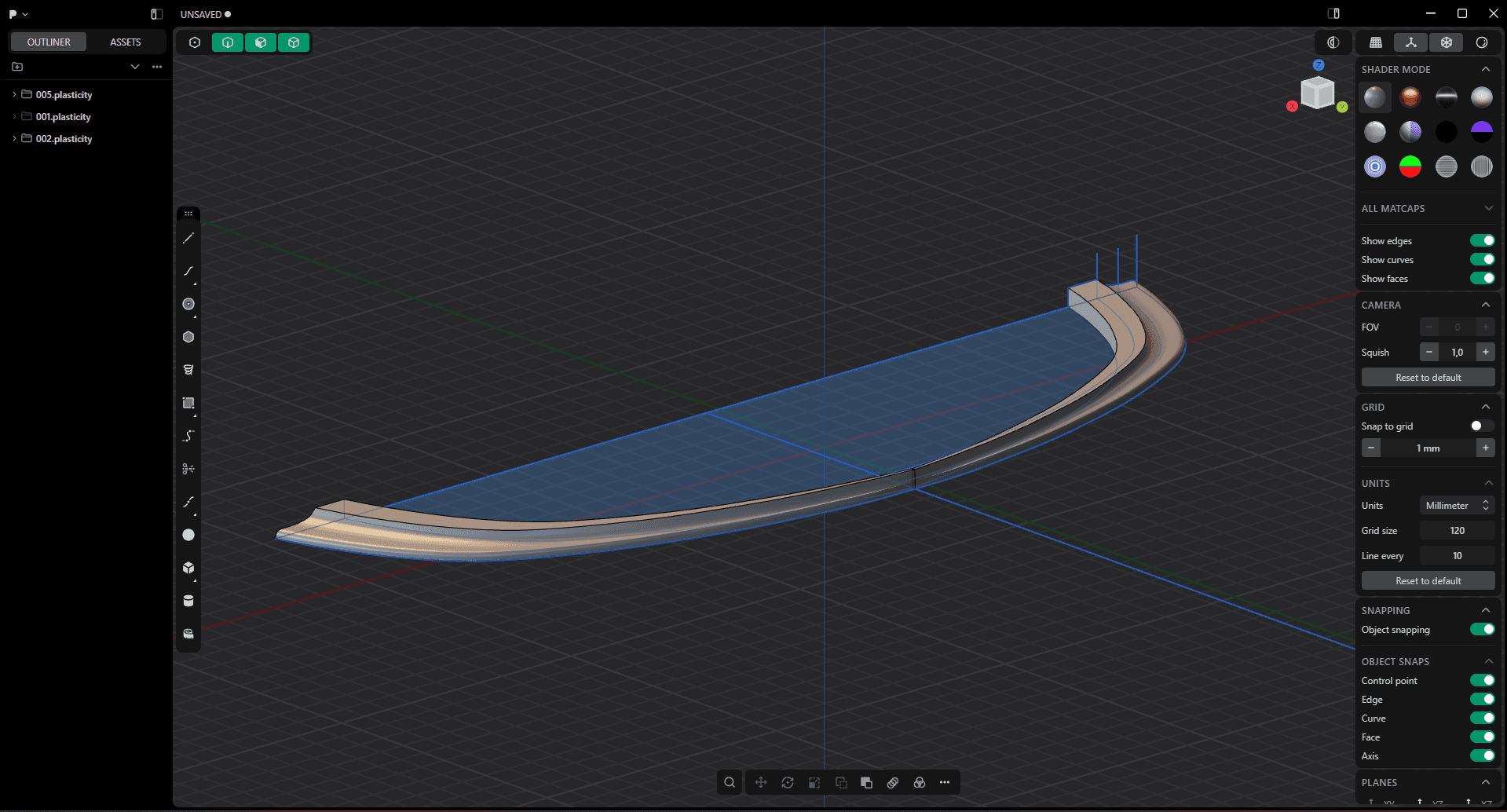The image size is (1507, 812).
Task: Click the axes gizmo icon in viewport header
Action: pyautogui.click(x=1411, y=42)
